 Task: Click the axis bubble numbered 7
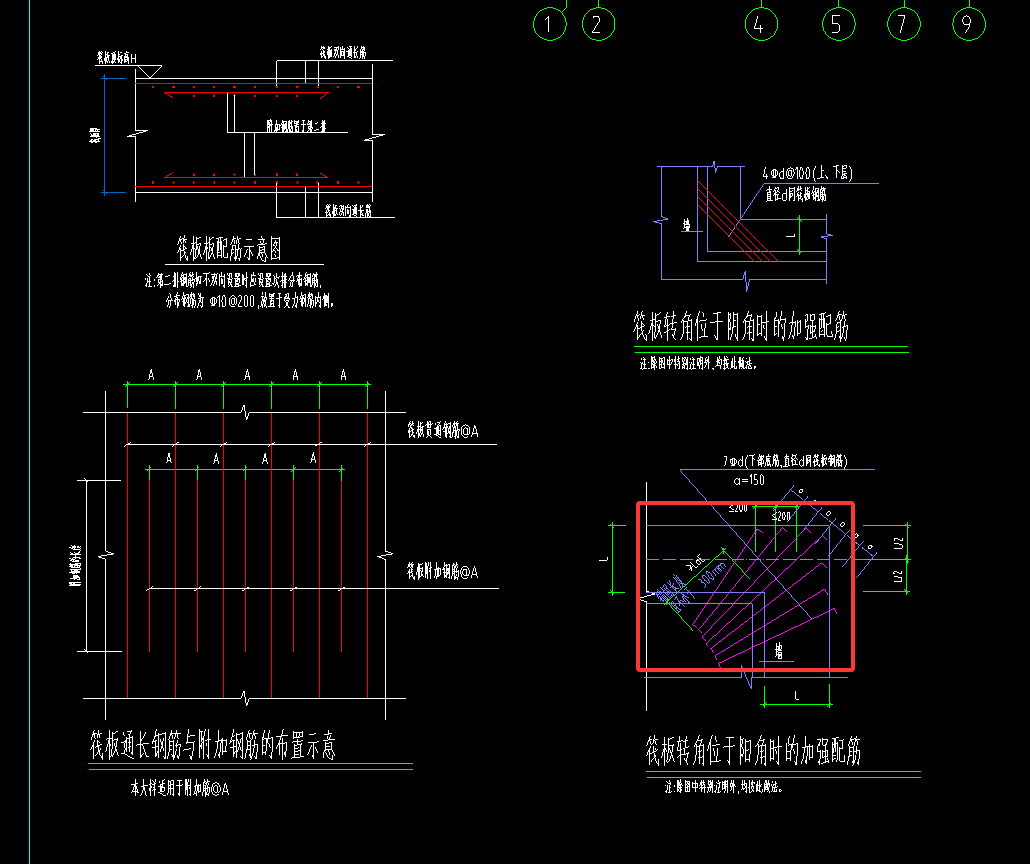903,24
